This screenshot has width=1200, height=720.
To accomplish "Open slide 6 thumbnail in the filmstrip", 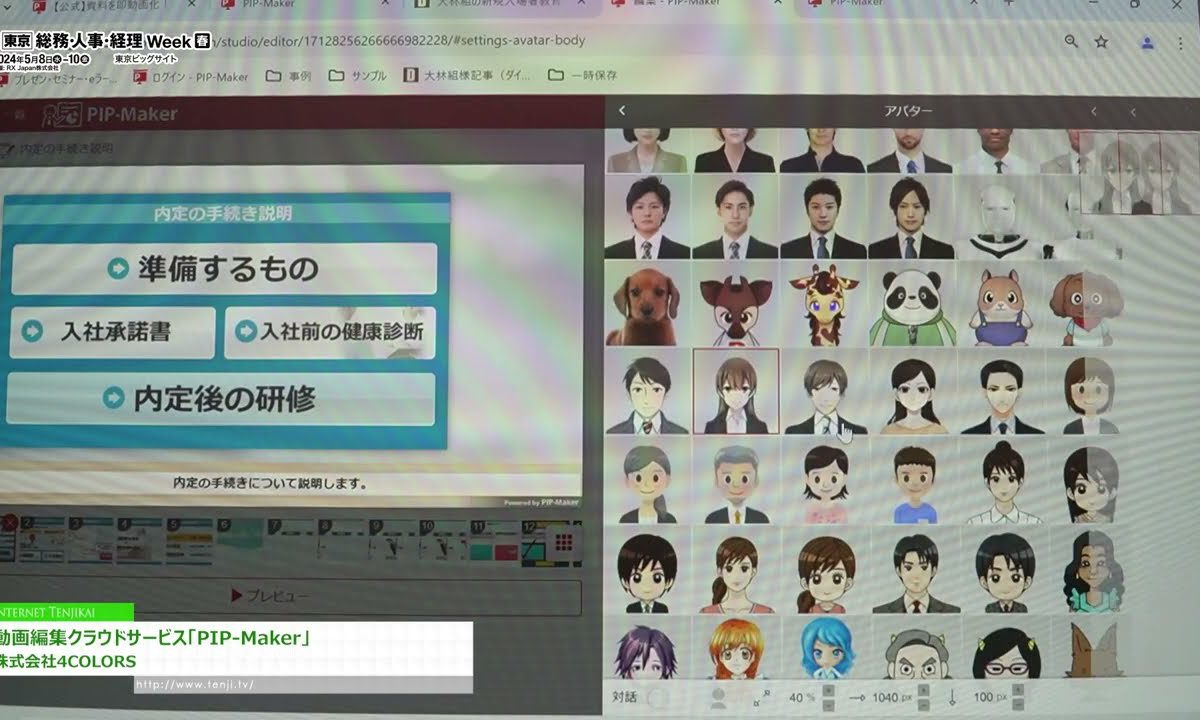I will 238,541.
